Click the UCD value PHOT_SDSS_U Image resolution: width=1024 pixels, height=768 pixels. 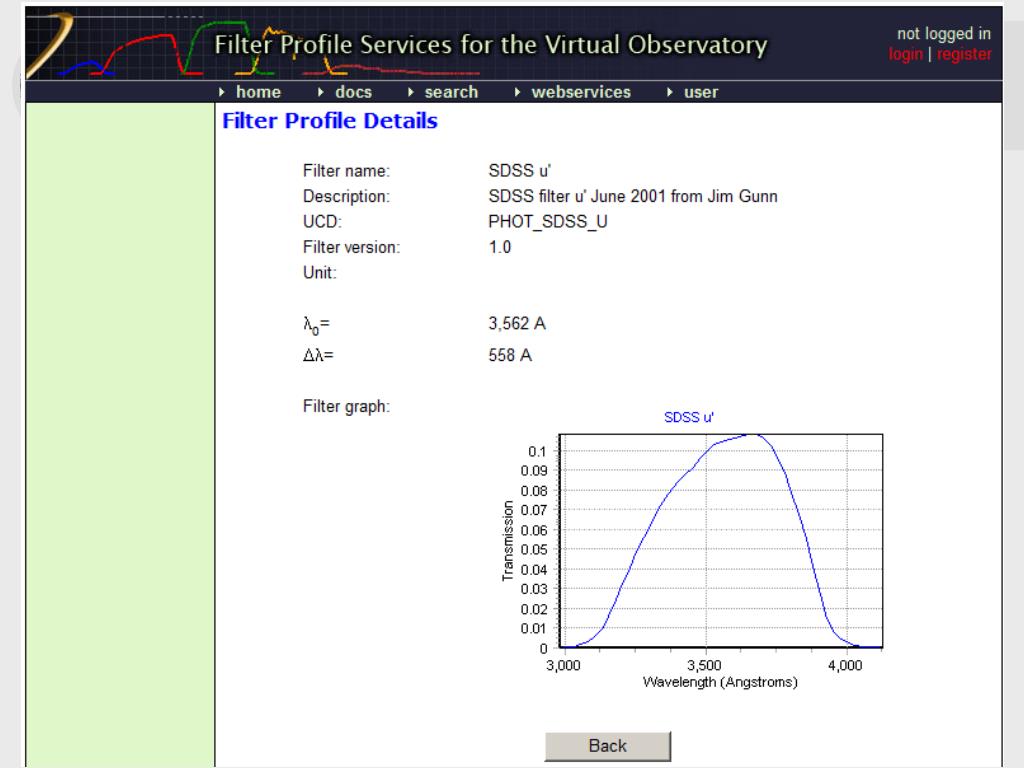[x=548, y=222]
